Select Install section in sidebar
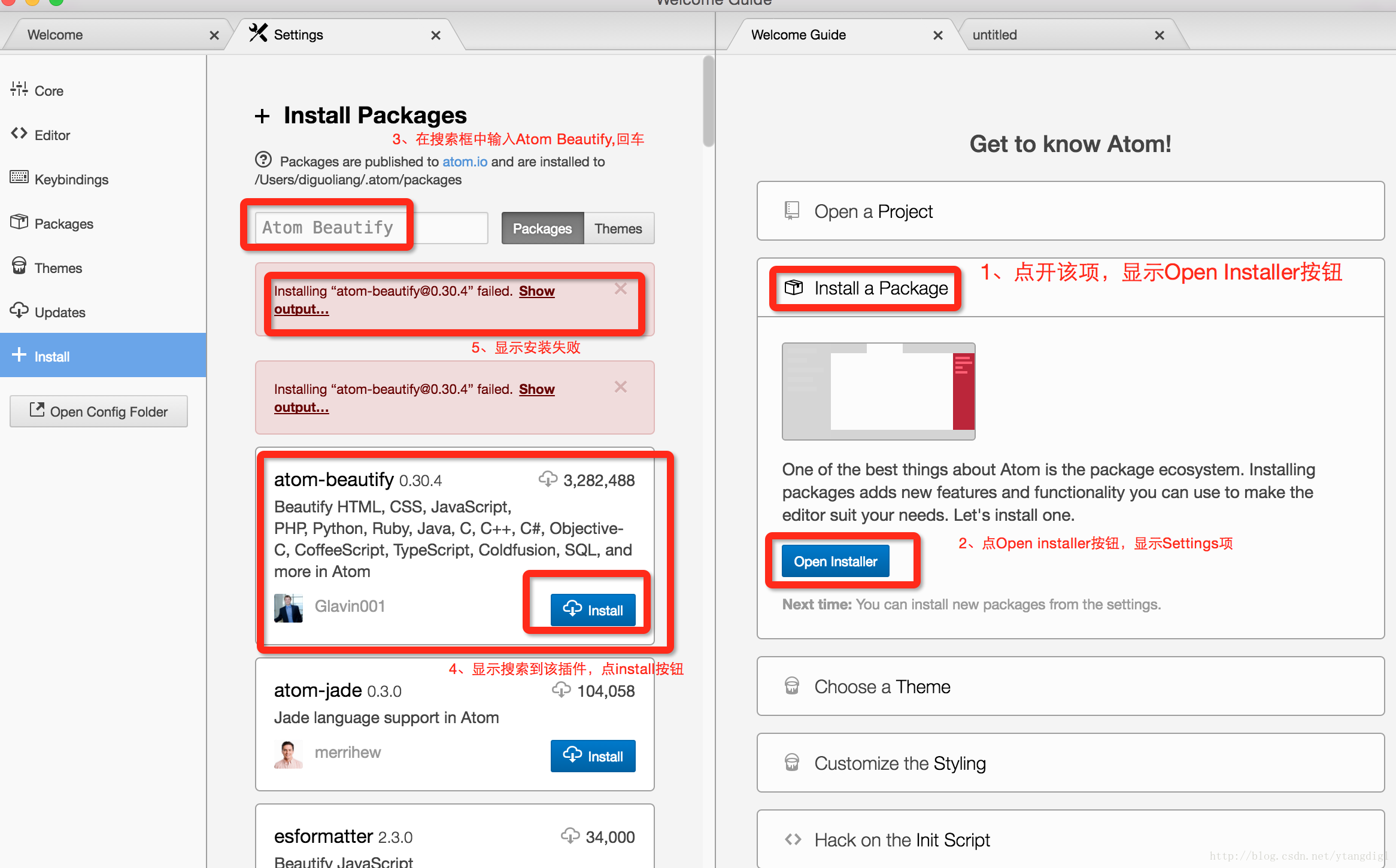The image size is (1396, 868). 103,356
